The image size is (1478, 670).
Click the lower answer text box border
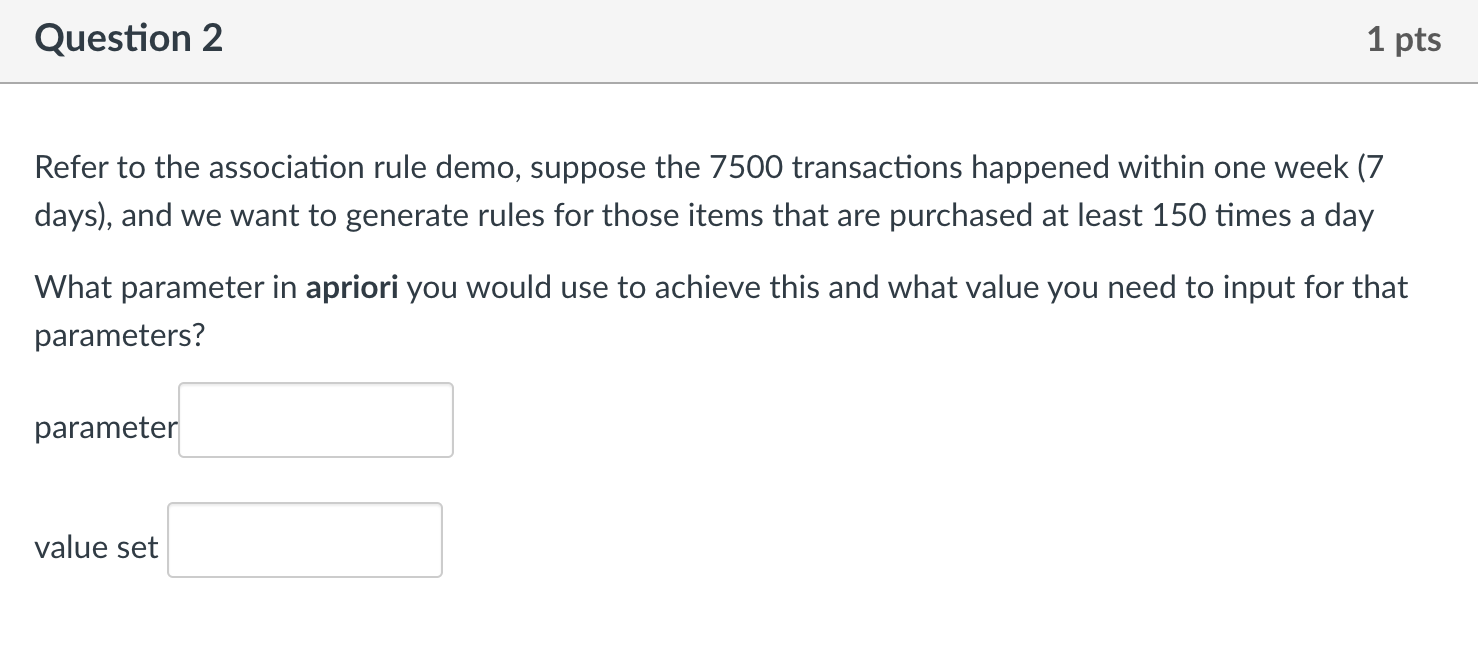click(304, 504)
